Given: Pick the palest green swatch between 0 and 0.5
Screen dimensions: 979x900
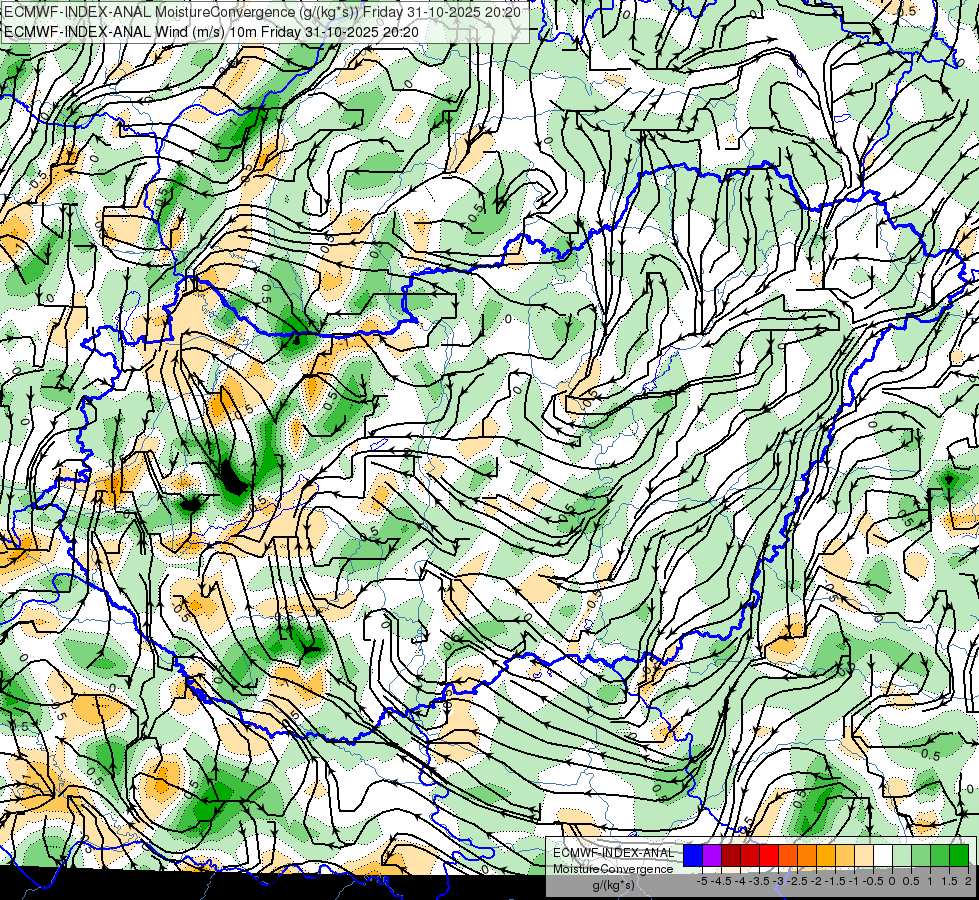Looking at the screenshot, I should click(x=902, y=855).
